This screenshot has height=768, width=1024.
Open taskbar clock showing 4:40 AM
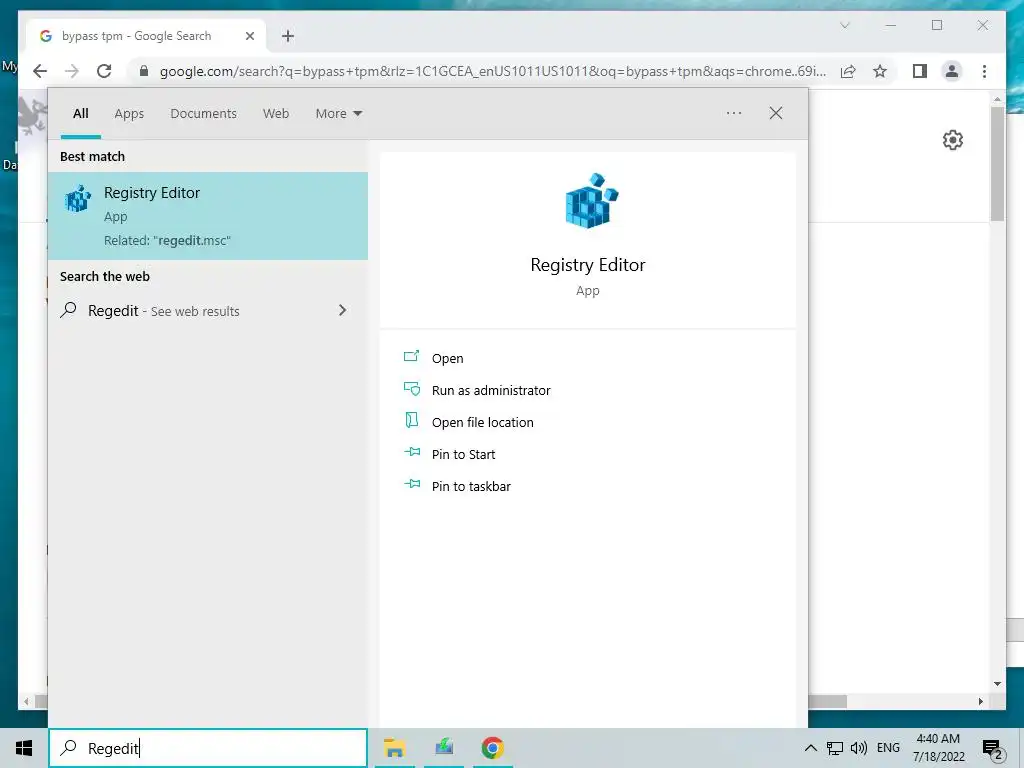click(x=938, y=748)
